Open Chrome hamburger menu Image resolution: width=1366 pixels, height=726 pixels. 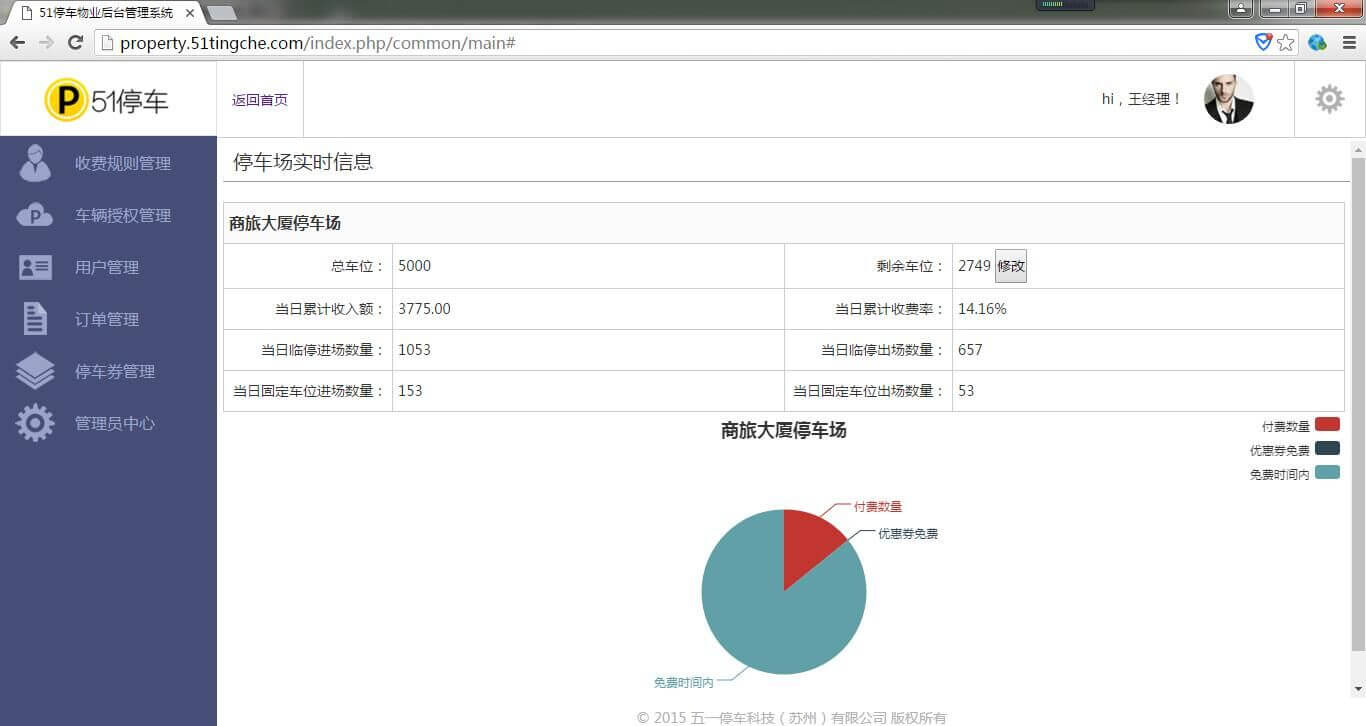click(x=1348, y=43)
